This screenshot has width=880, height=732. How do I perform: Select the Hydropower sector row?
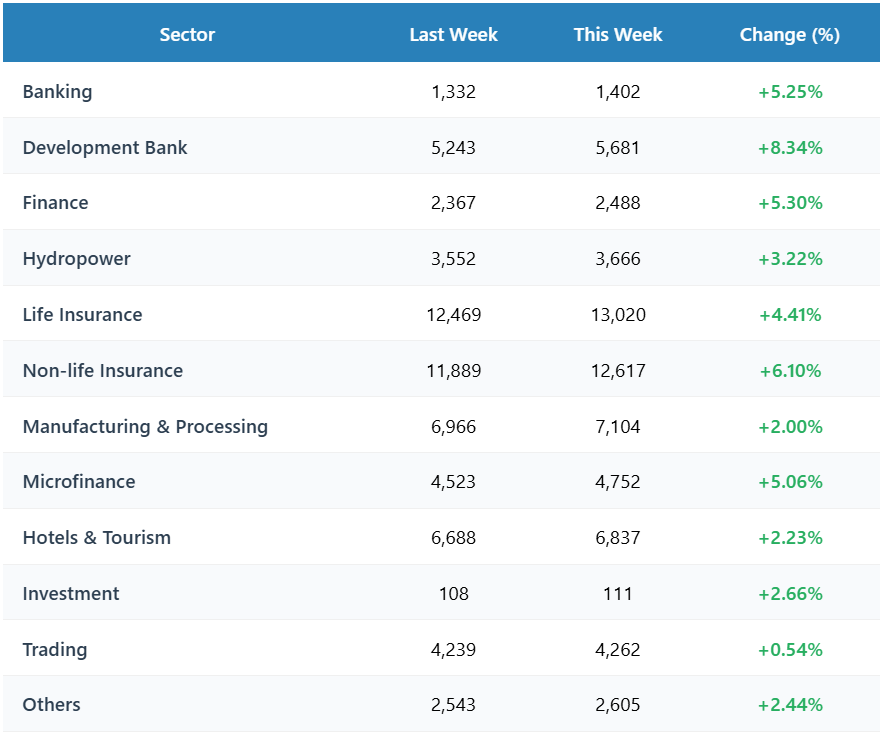click(76, 258)
